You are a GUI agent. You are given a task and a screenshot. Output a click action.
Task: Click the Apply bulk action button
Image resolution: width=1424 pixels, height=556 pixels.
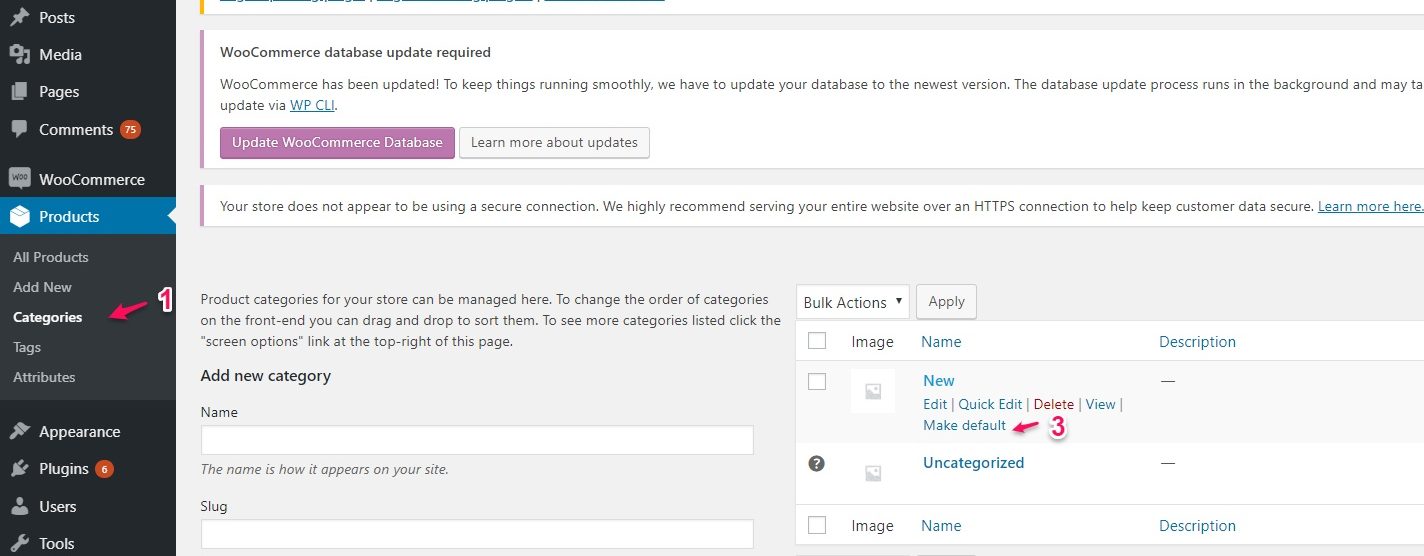(946, 301)
